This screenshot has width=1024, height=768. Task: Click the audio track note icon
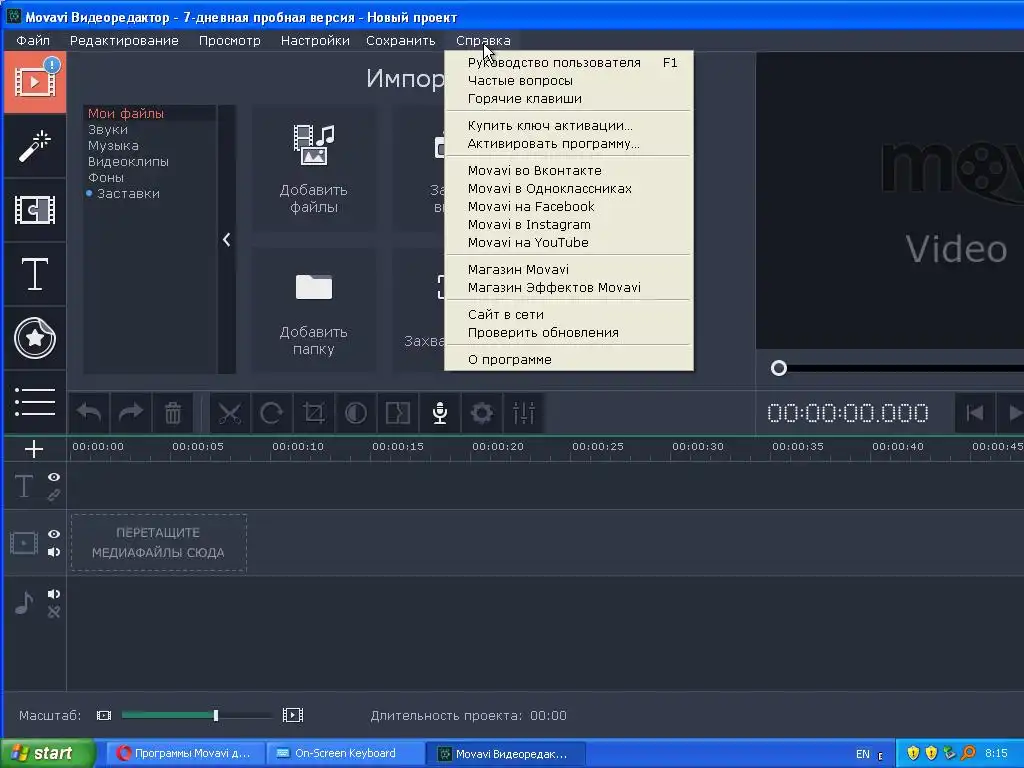(x=24, y=602)
